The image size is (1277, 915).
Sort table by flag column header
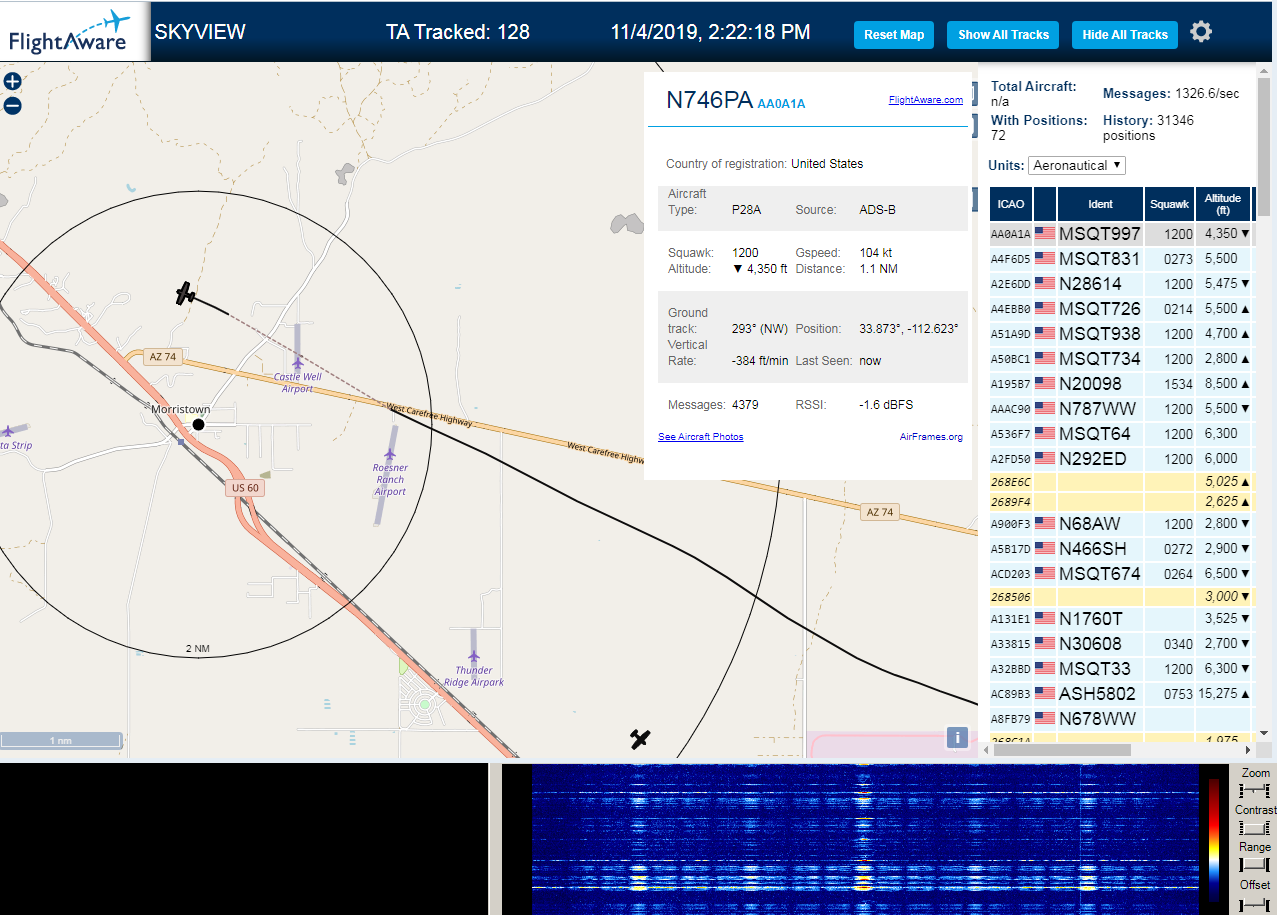point(1045,204)
